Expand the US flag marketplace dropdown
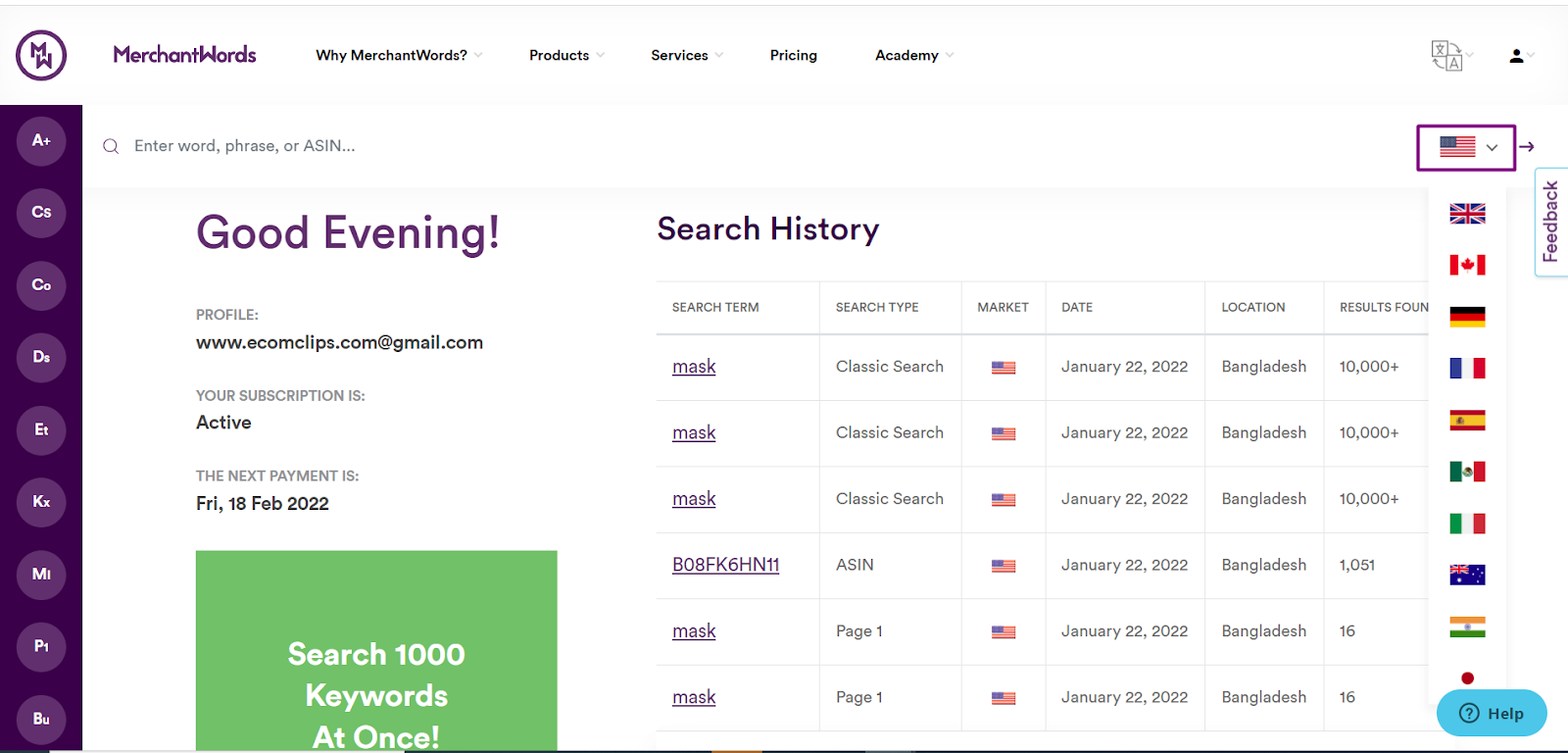This screenshot has height=753, width=1568. pos(1466,147)
